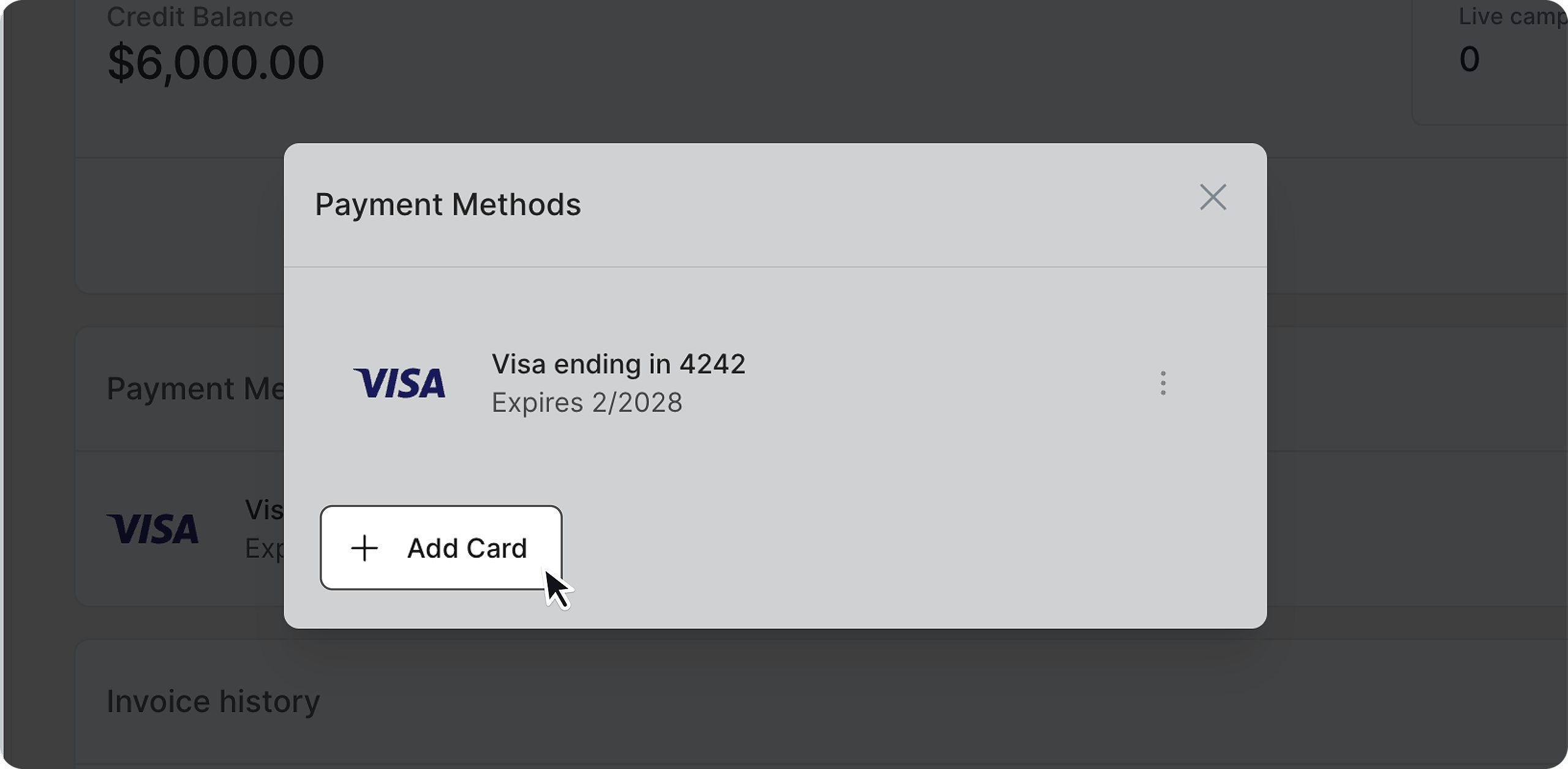The height and width of the screenshot is (769, 1568).
Task: Click the Add Card button
Action: tap(441, 547)
